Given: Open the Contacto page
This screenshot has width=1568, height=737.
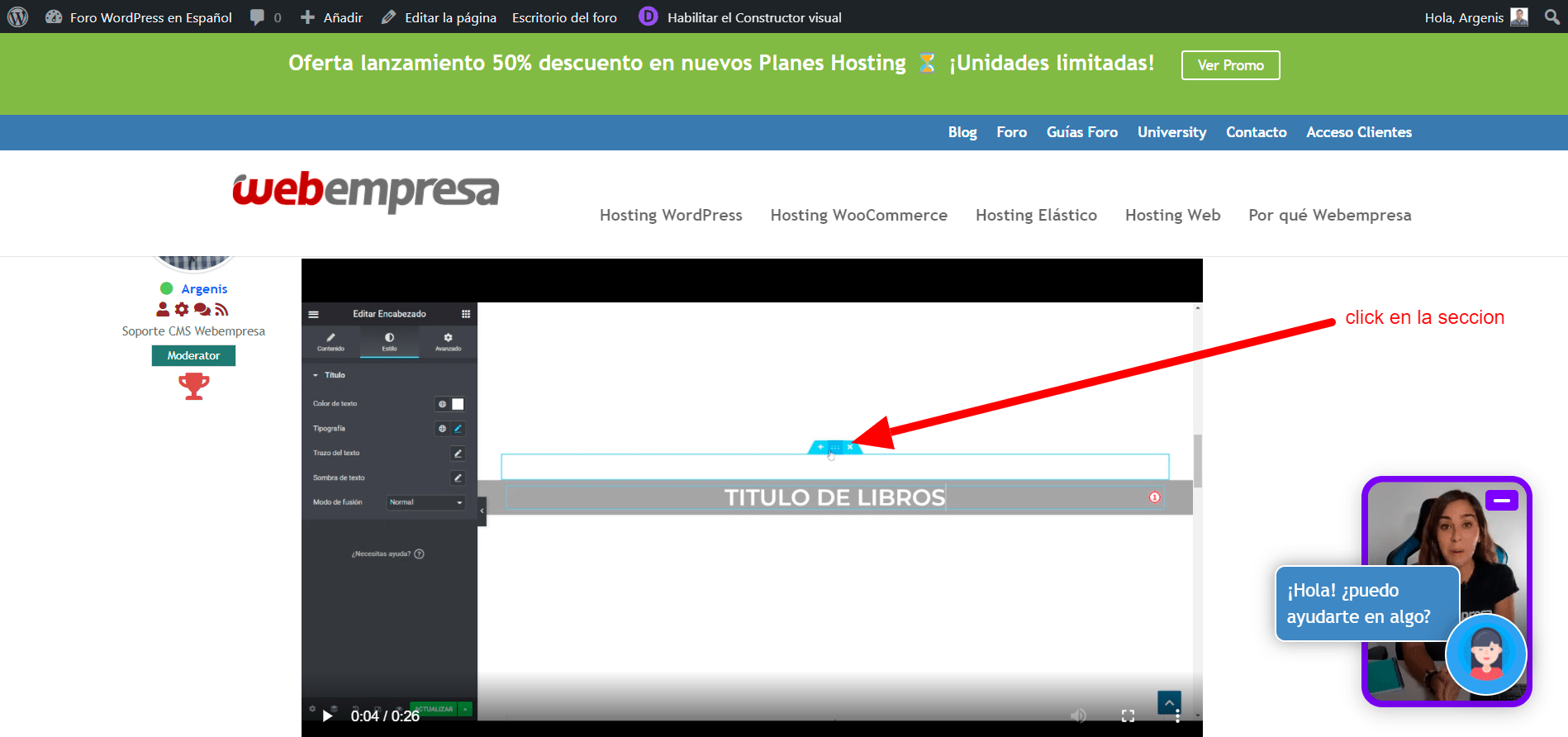Looking at the screenshot, I should point(1256,132).
